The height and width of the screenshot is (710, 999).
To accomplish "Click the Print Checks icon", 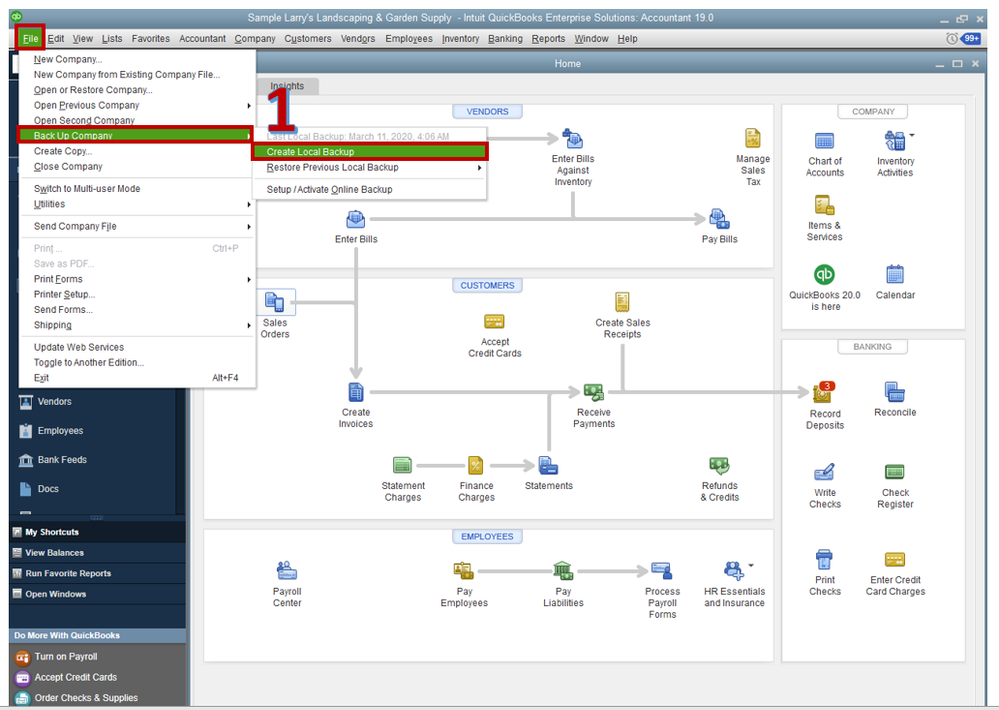I will pos(824,560).
